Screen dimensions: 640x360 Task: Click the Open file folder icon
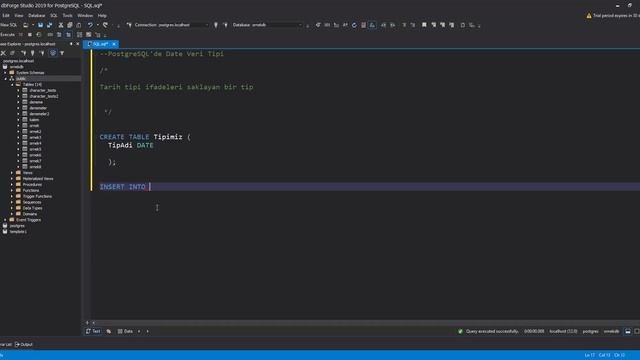(26, 25)
